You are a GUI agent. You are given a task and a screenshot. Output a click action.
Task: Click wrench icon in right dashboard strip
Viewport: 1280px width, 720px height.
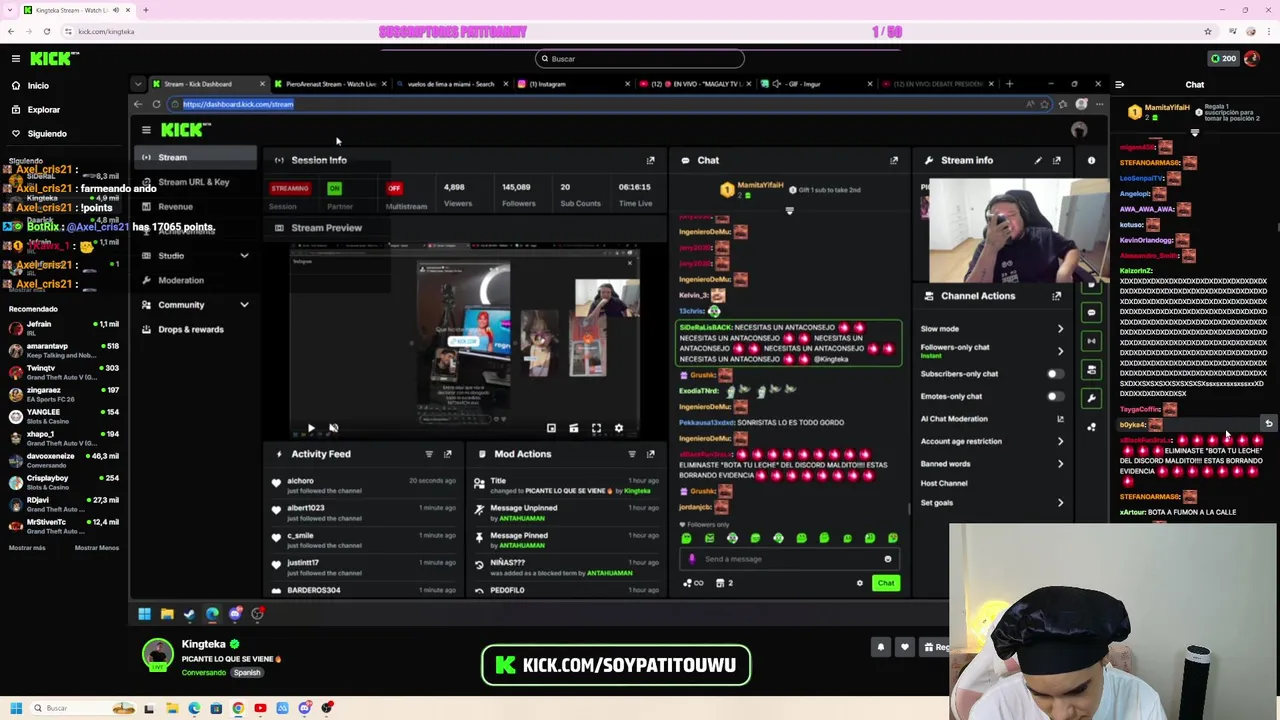[1091, 398]
